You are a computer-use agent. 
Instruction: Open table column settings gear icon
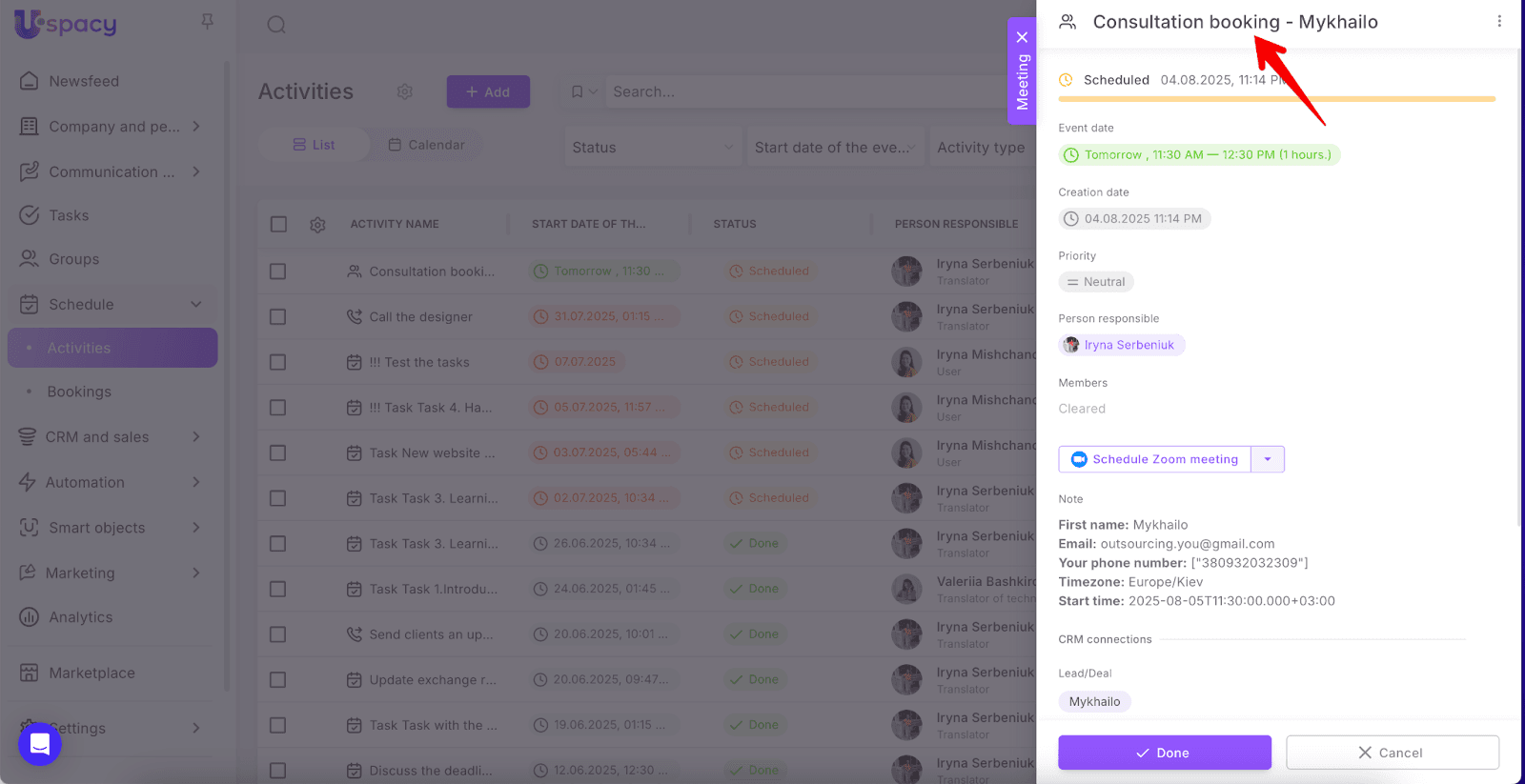317,225
